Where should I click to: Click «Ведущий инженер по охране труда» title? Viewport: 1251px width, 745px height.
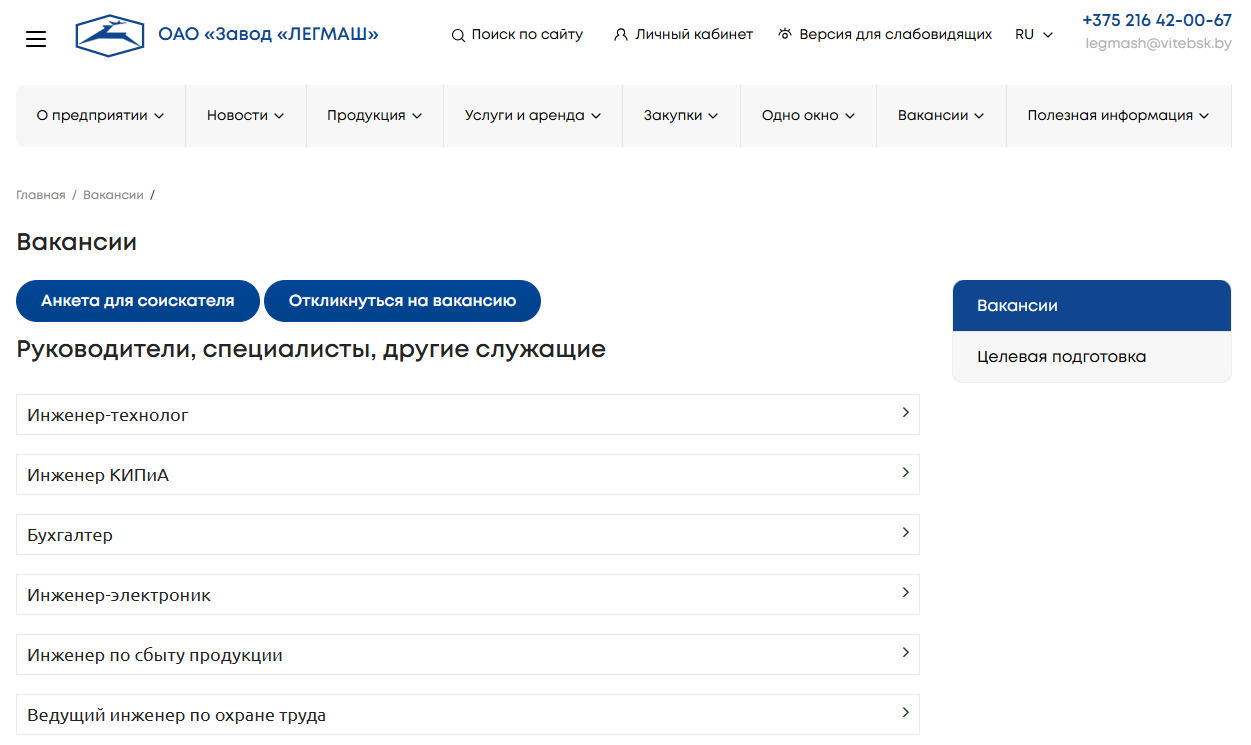177,716
